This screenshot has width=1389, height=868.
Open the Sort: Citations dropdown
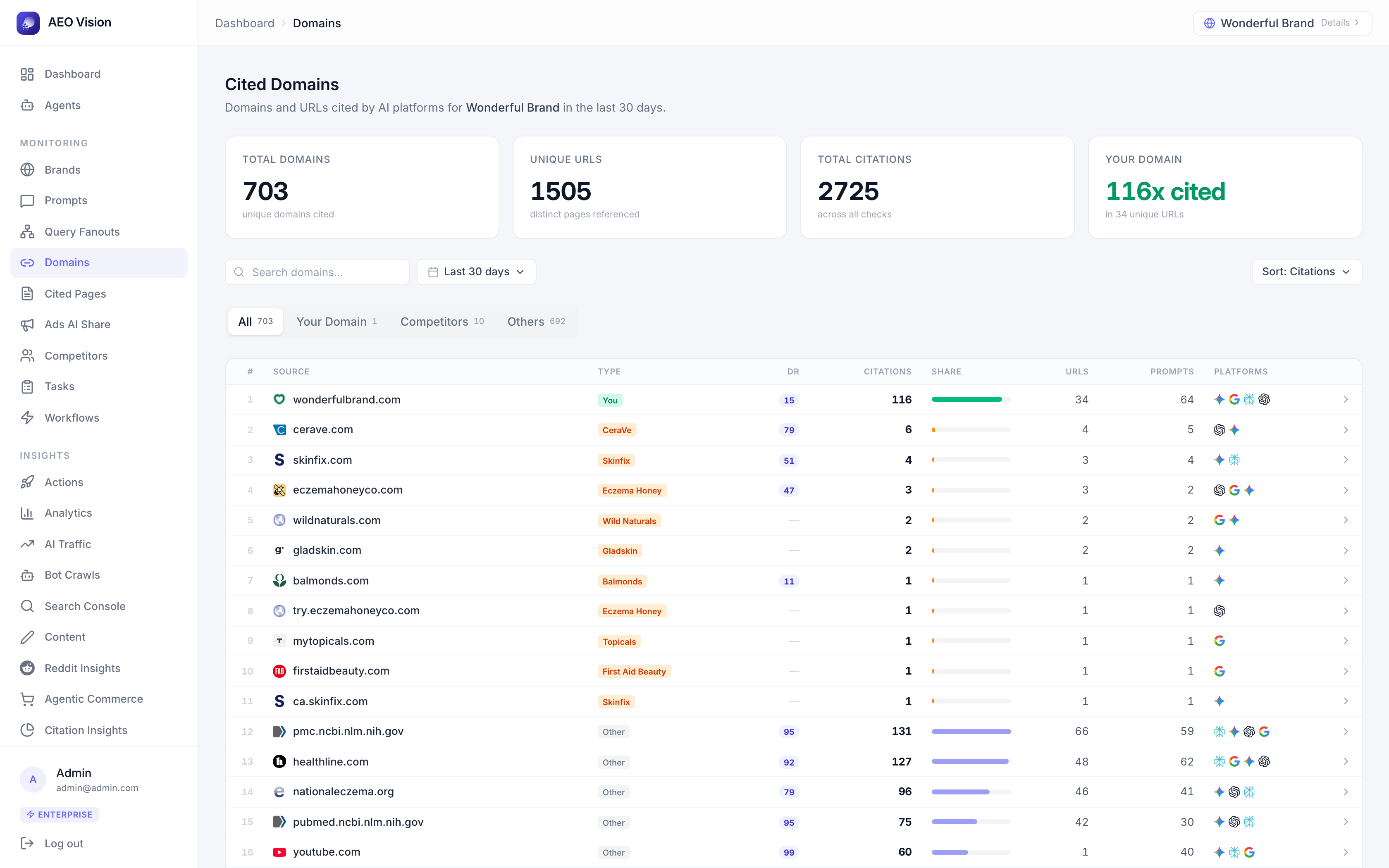pos(1306,272)
